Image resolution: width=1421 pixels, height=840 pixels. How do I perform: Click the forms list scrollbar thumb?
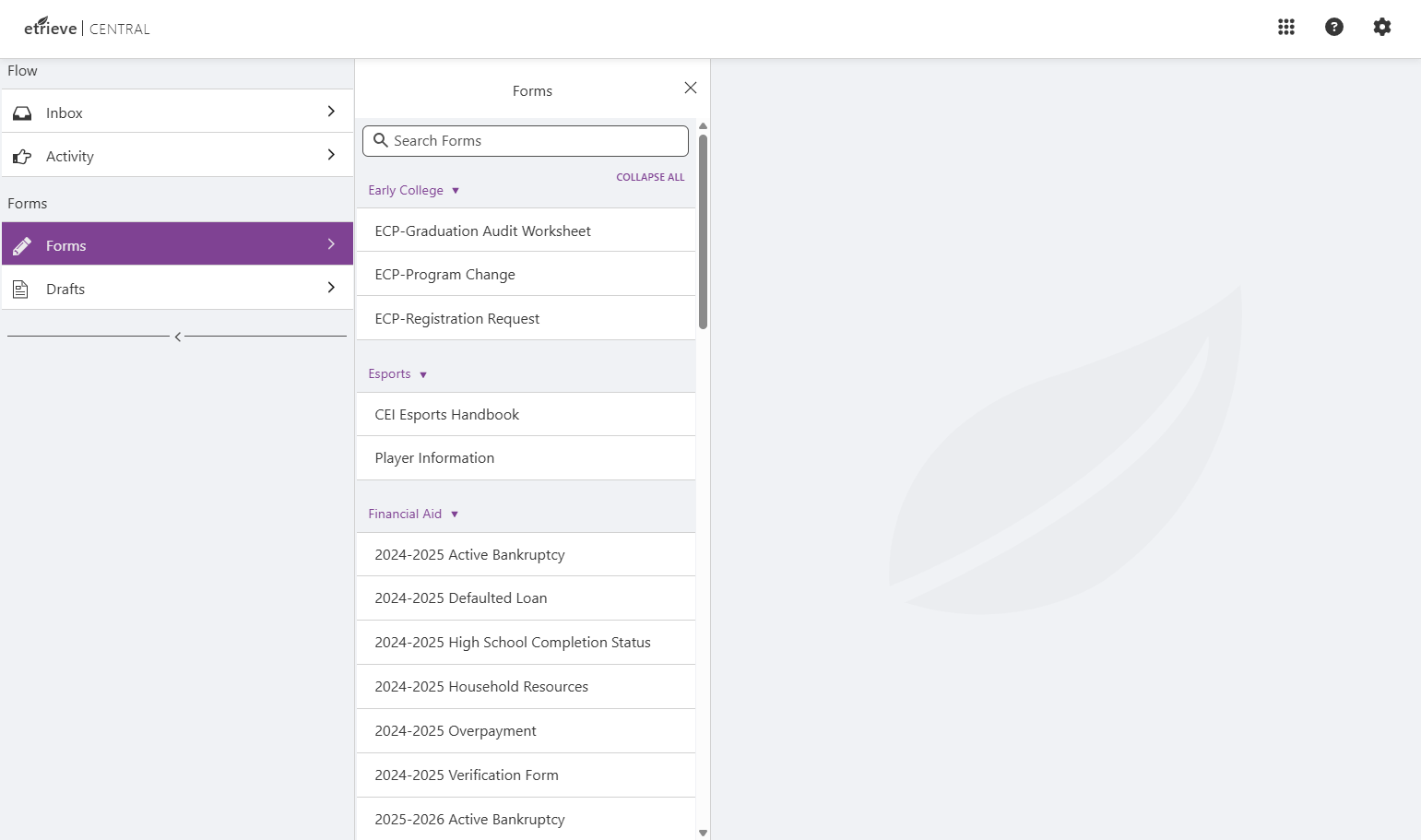tap(703, 231)
